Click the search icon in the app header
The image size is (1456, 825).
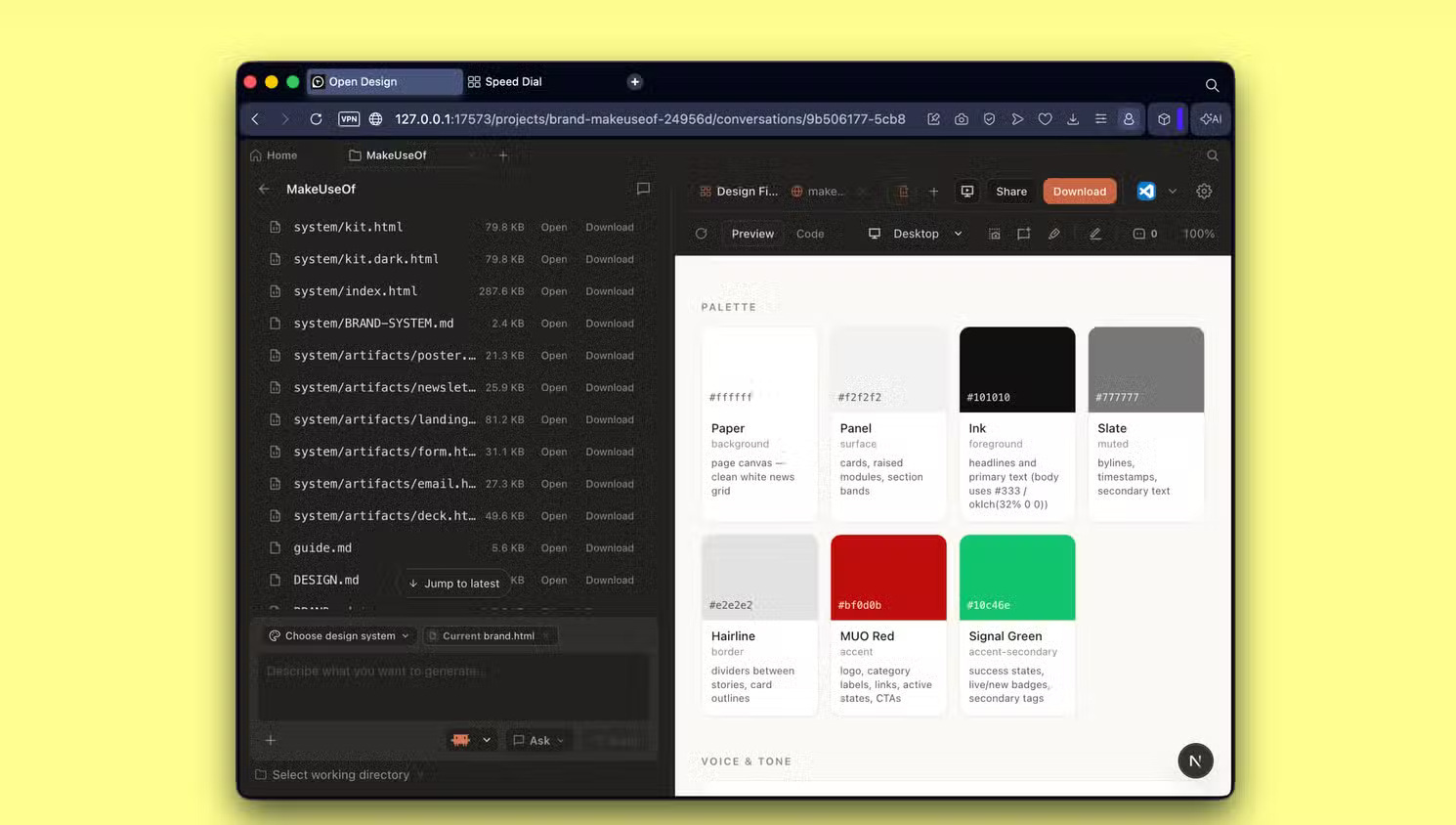[1213, 155]
